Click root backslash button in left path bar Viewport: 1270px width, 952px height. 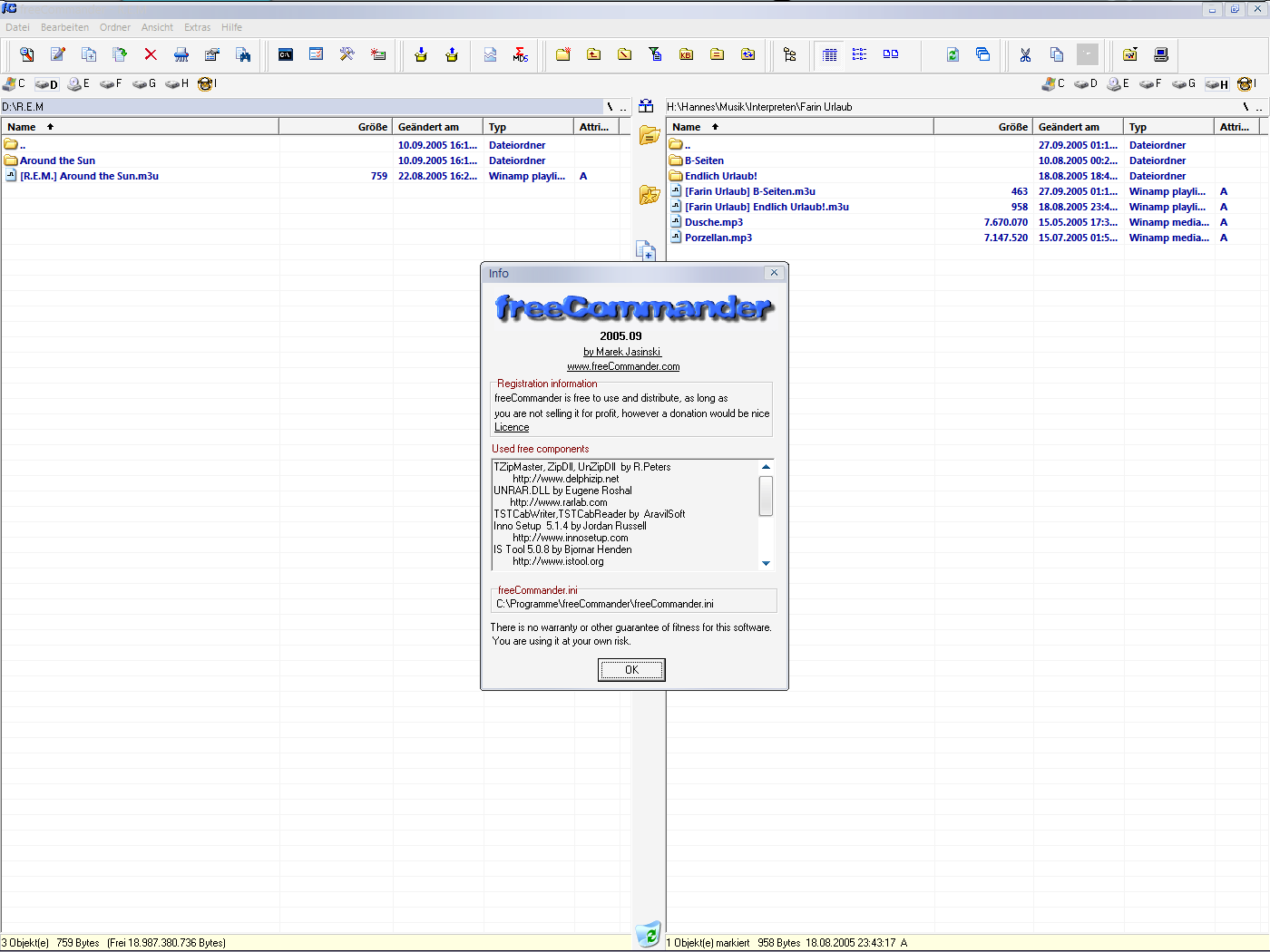610,107
